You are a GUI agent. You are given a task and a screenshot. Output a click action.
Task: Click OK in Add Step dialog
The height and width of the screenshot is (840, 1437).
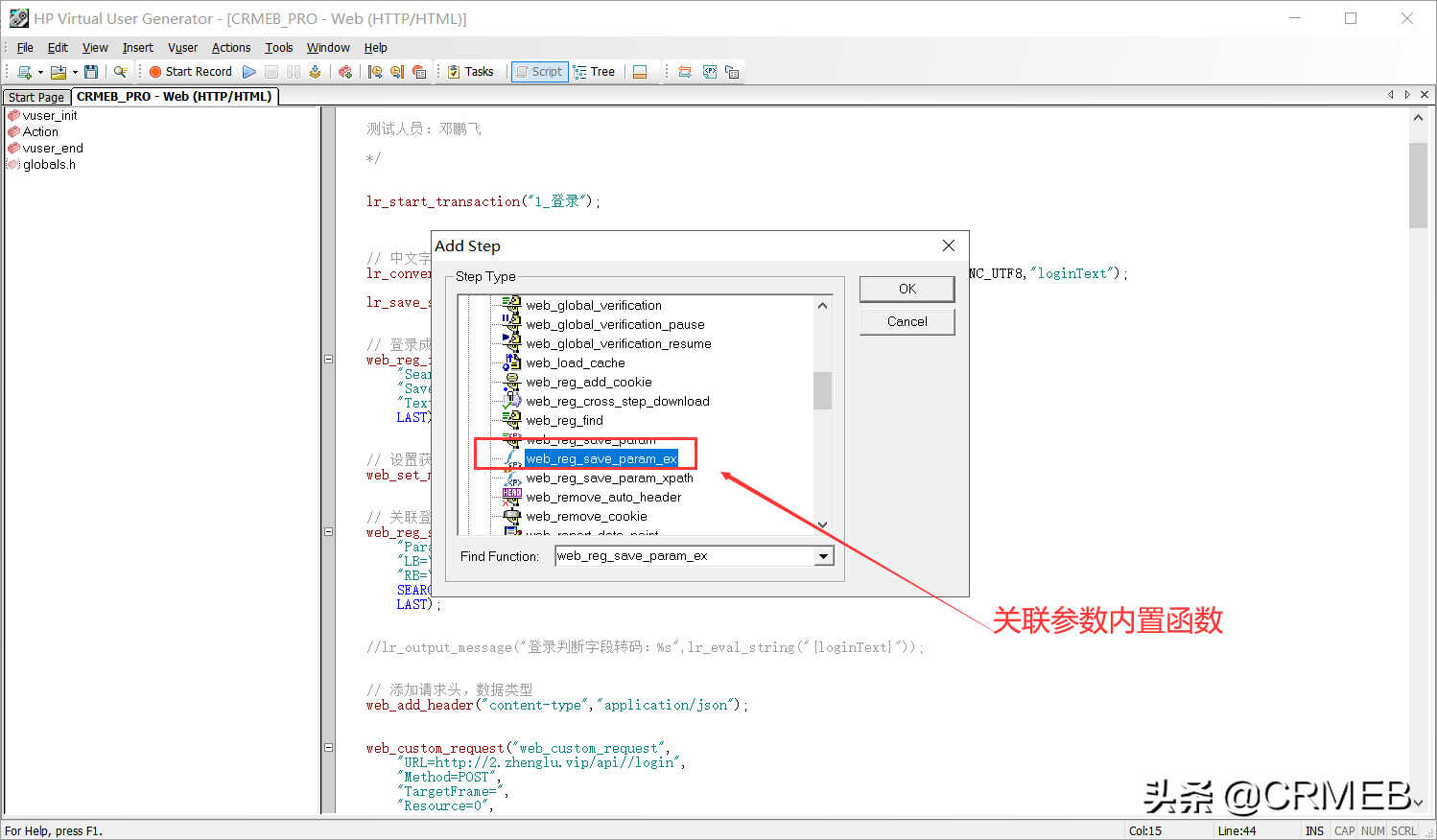(907, 289)
